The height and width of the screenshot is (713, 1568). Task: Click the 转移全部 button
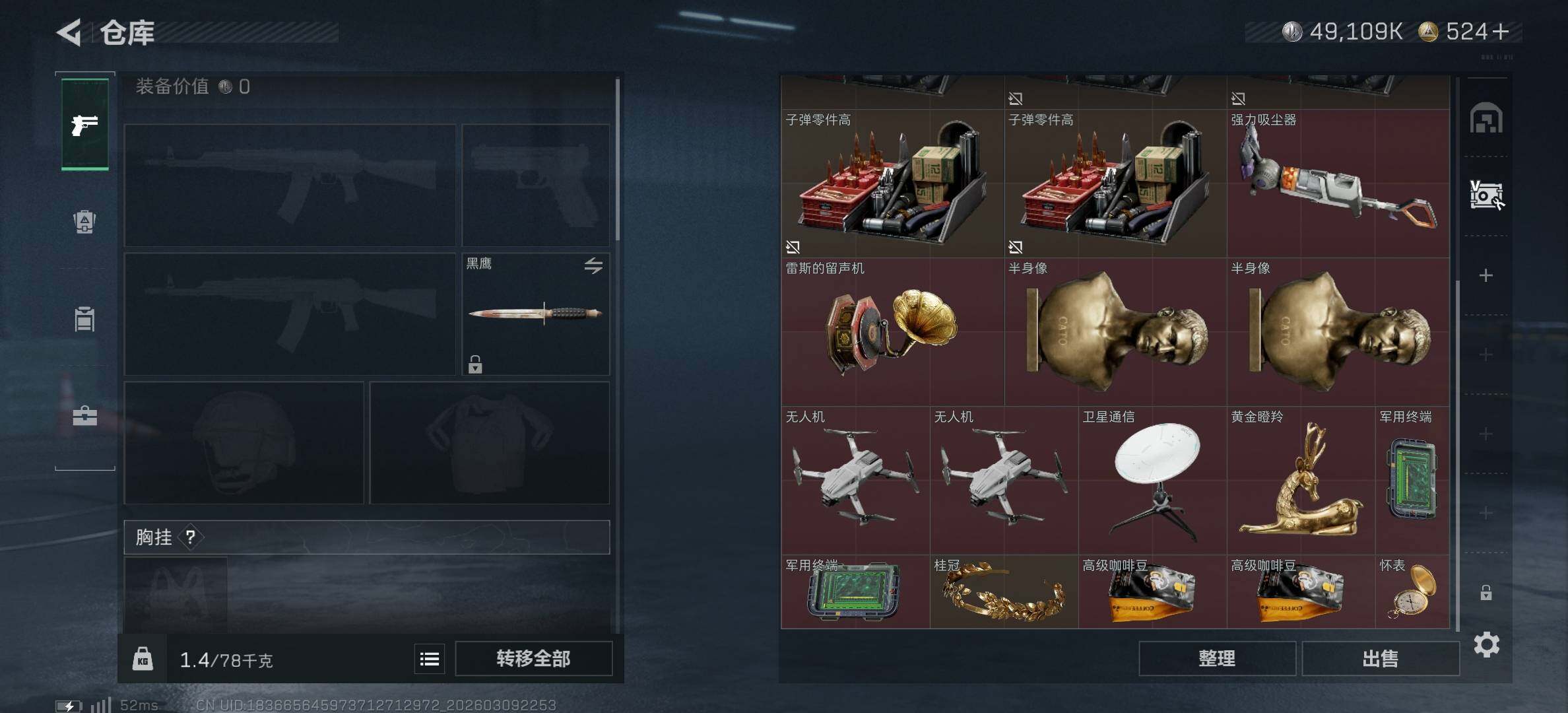point(534,658)
